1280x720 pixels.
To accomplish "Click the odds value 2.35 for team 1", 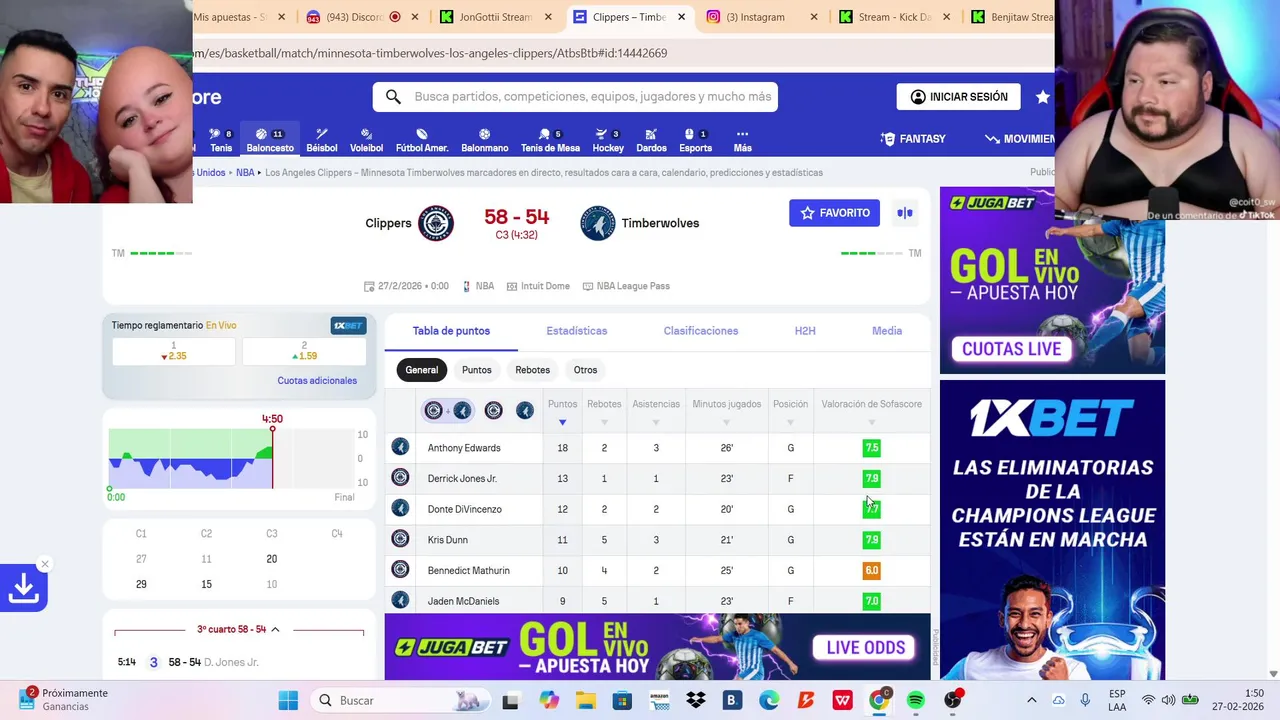I will [174, 352].
